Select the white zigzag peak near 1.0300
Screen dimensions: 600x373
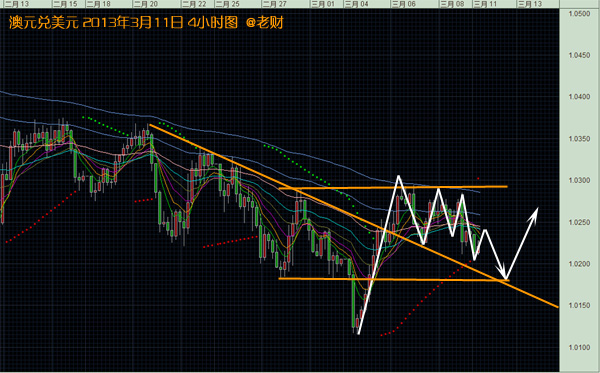[x=398, y=176]
